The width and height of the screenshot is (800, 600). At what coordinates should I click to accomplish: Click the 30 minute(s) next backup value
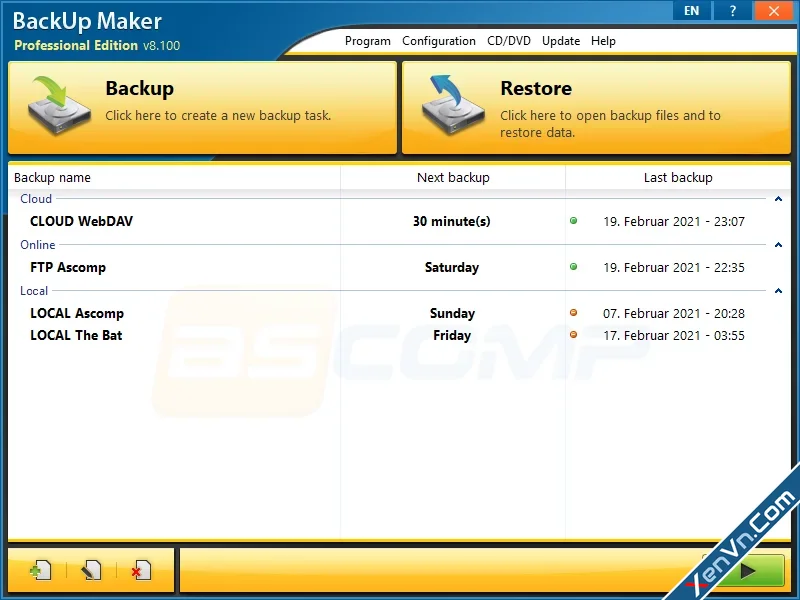tap(452, 221)
